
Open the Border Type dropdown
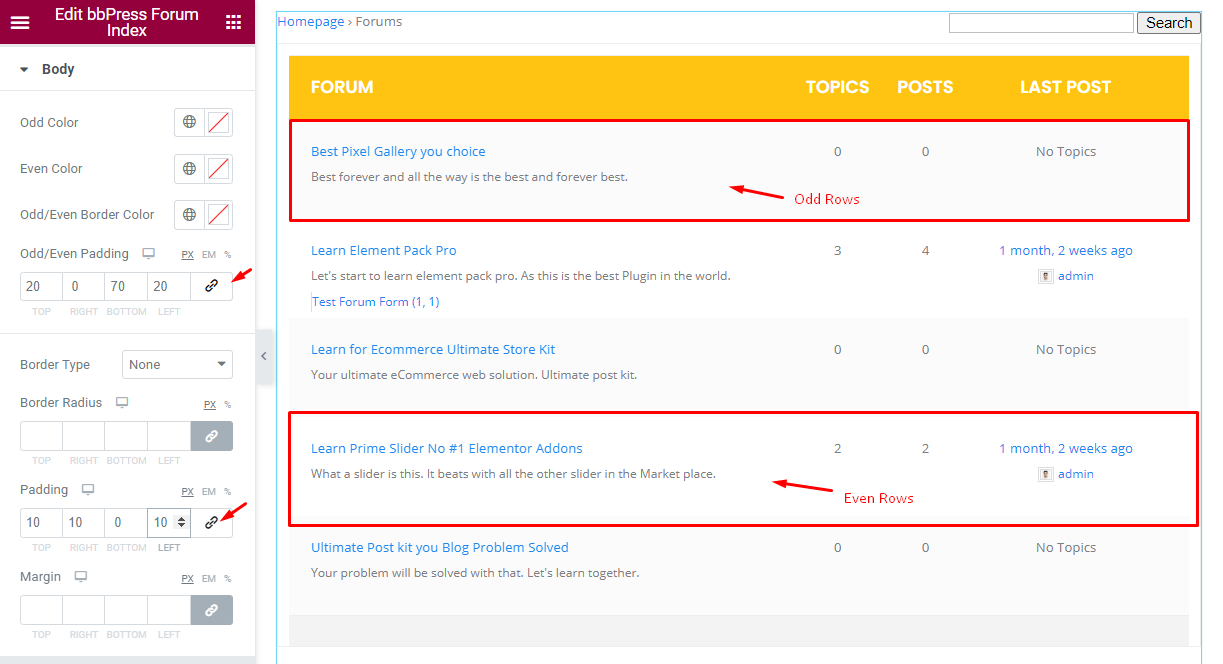coord(177,364)
